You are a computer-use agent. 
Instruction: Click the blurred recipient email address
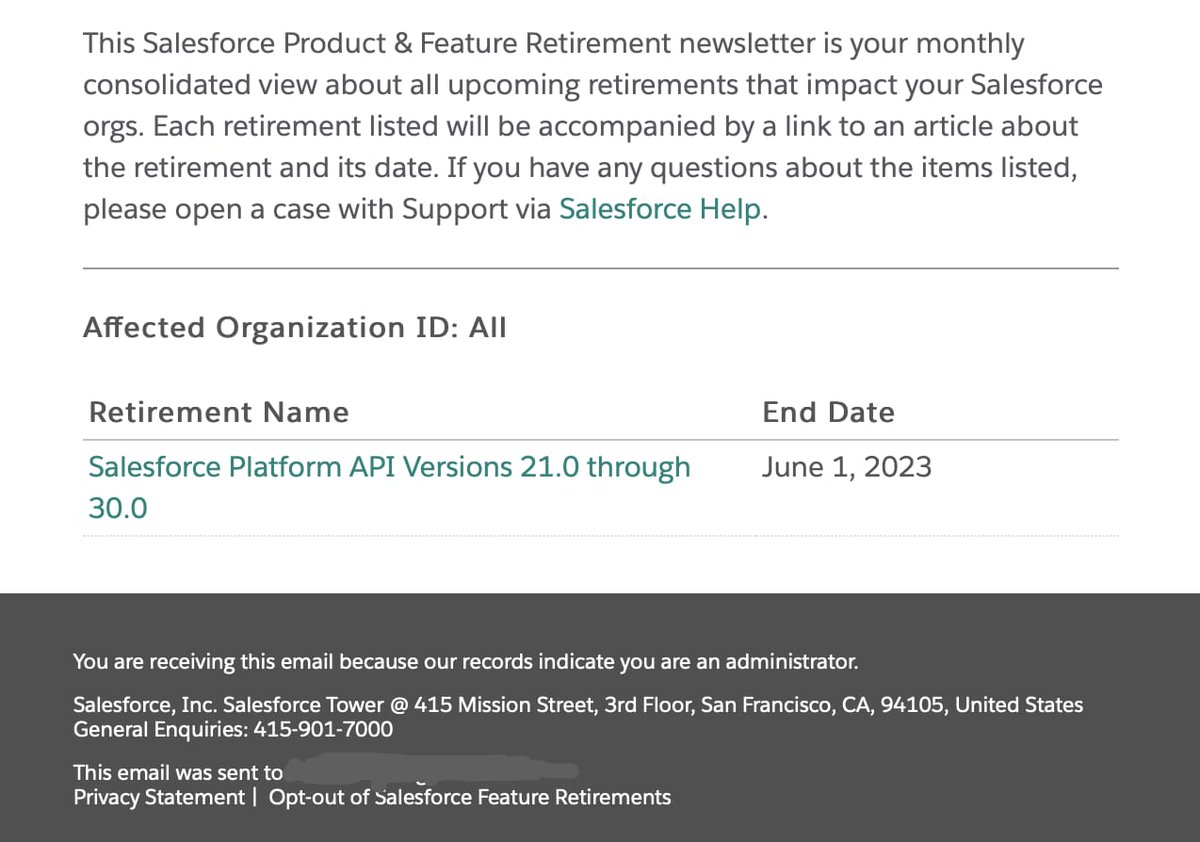pyautogui.click(x=432, y=771)
